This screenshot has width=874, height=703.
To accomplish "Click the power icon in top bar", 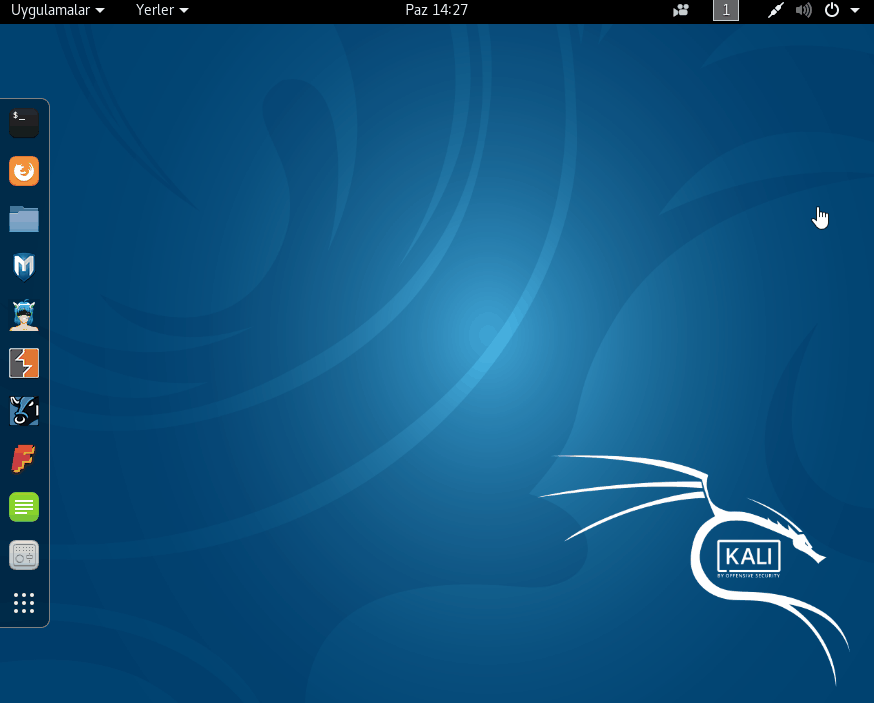I will tap(832, 10).
